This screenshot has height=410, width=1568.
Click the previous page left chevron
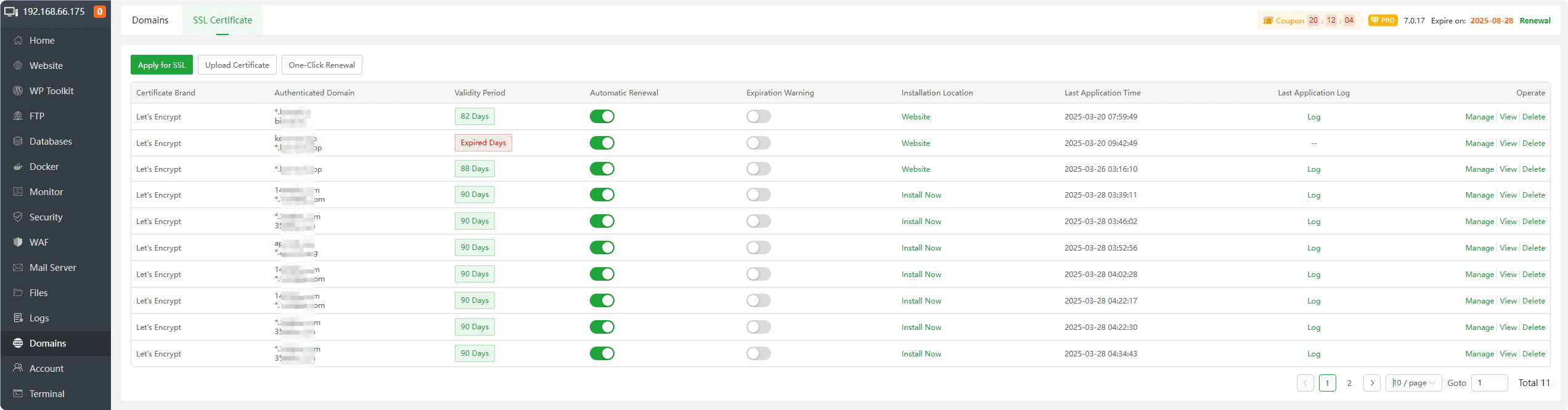coord(1305,383)
